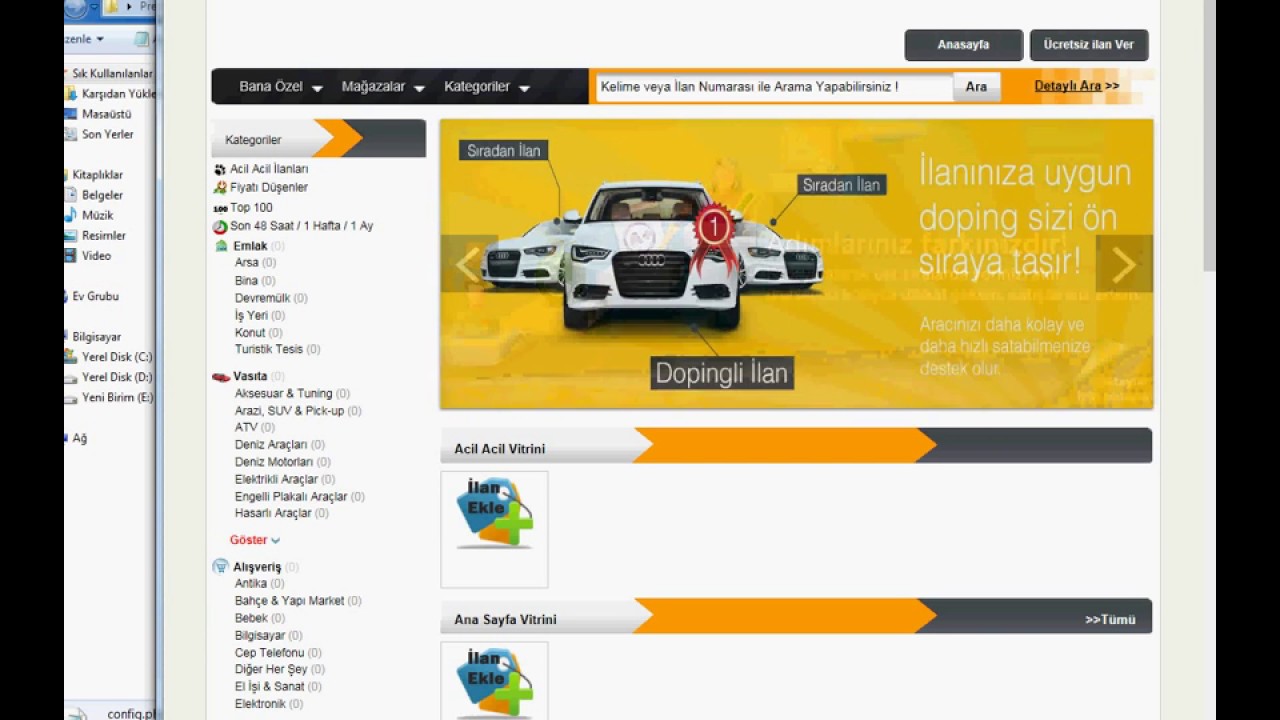
Task: Click the Fiyatı Düşenler icon
Action: pos(220,187)
